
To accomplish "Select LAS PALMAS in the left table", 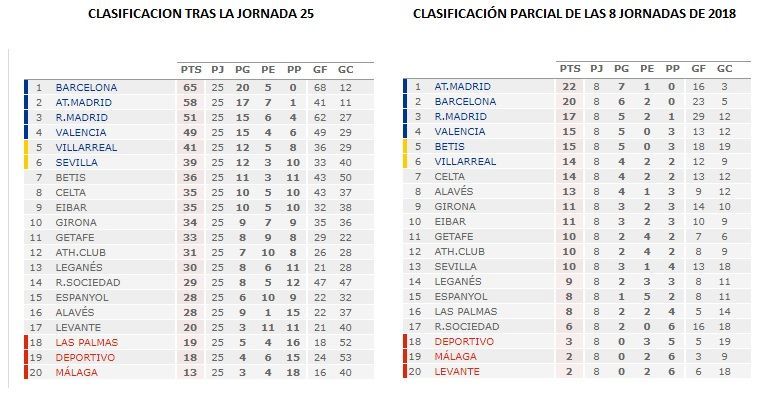I will [x=87, y=343].
